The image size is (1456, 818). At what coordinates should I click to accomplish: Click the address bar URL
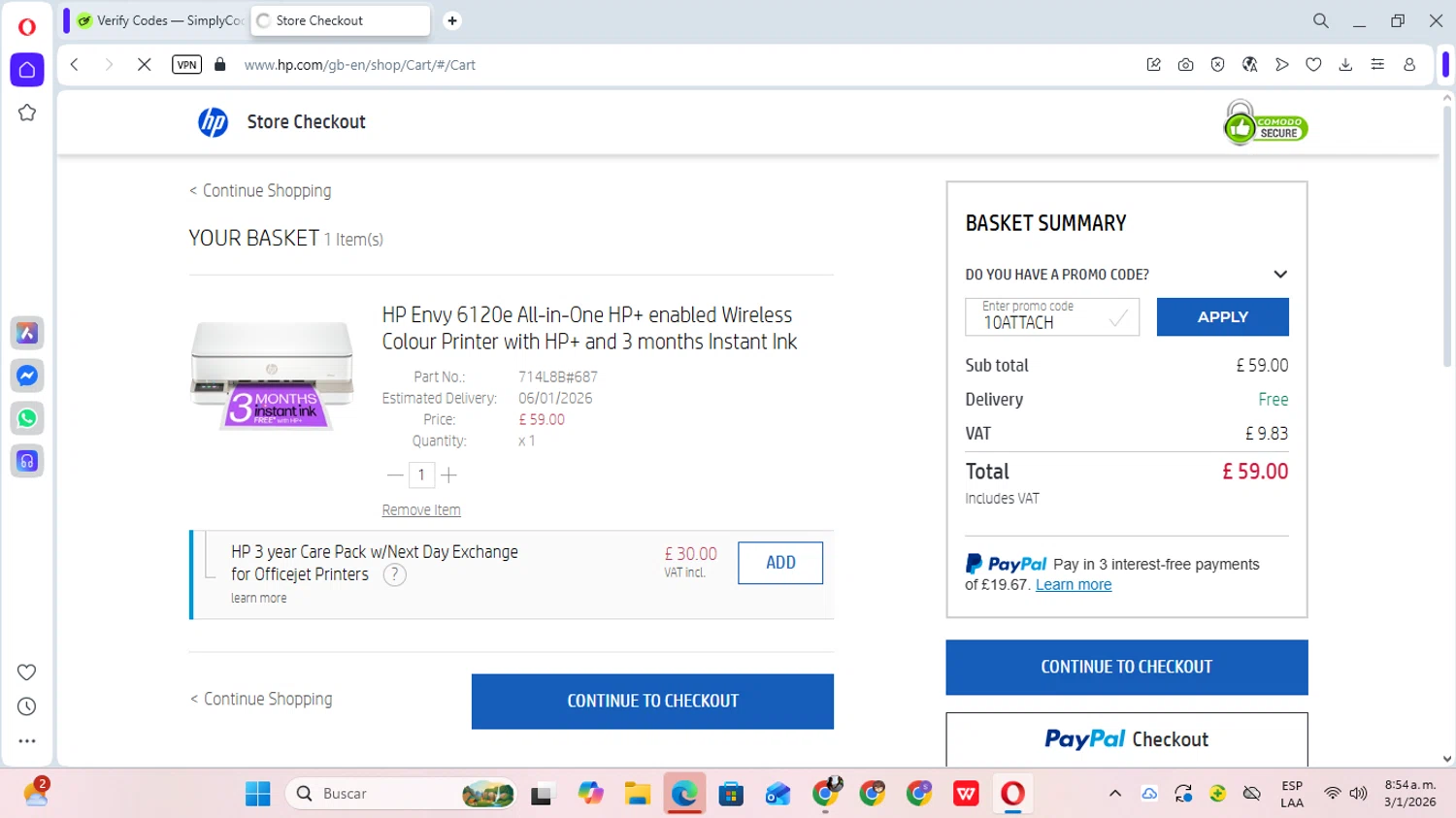(x=360, y=65)
